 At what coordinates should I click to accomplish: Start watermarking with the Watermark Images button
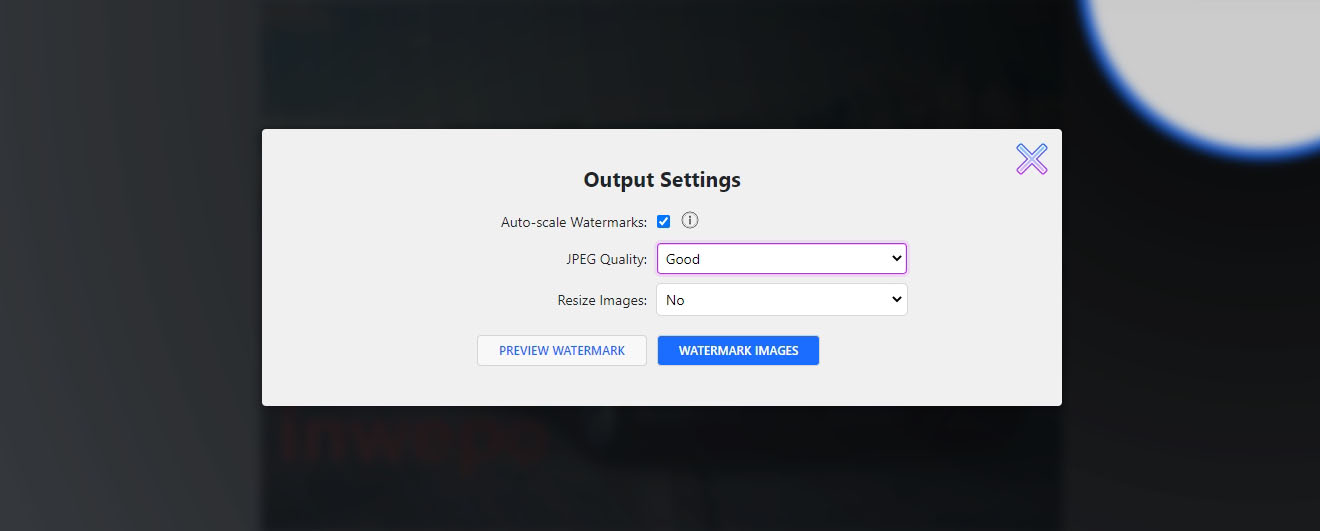(x=738, y=351)
